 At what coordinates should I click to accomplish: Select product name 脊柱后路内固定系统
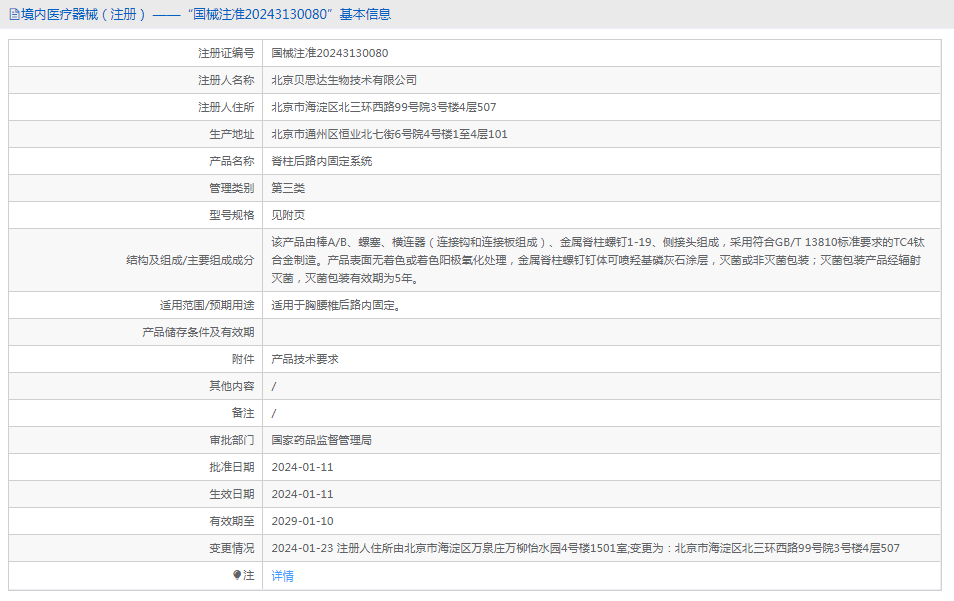click(x=322, y=161)
